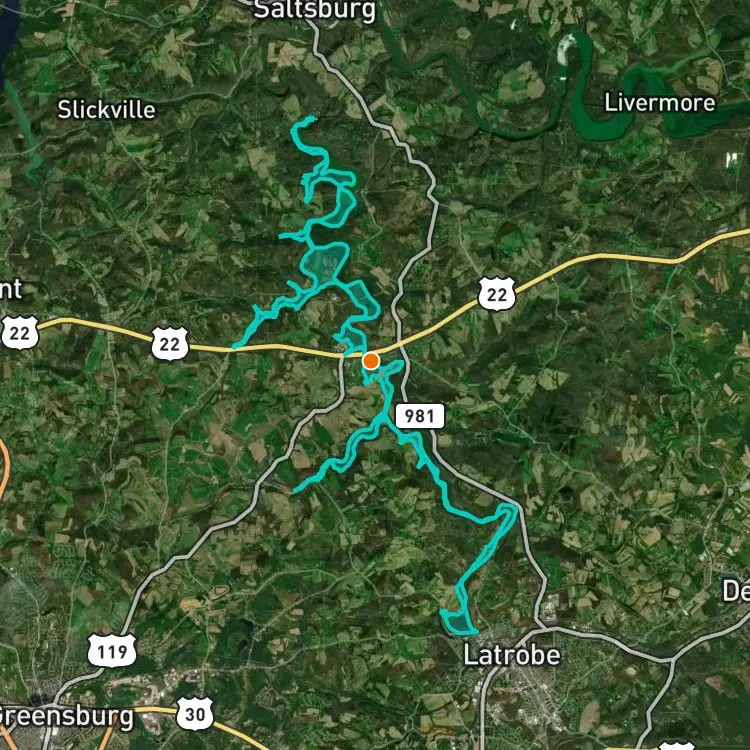Select the route 981 shield
Screen dimensions: 750x750
[x=419, y=416]
